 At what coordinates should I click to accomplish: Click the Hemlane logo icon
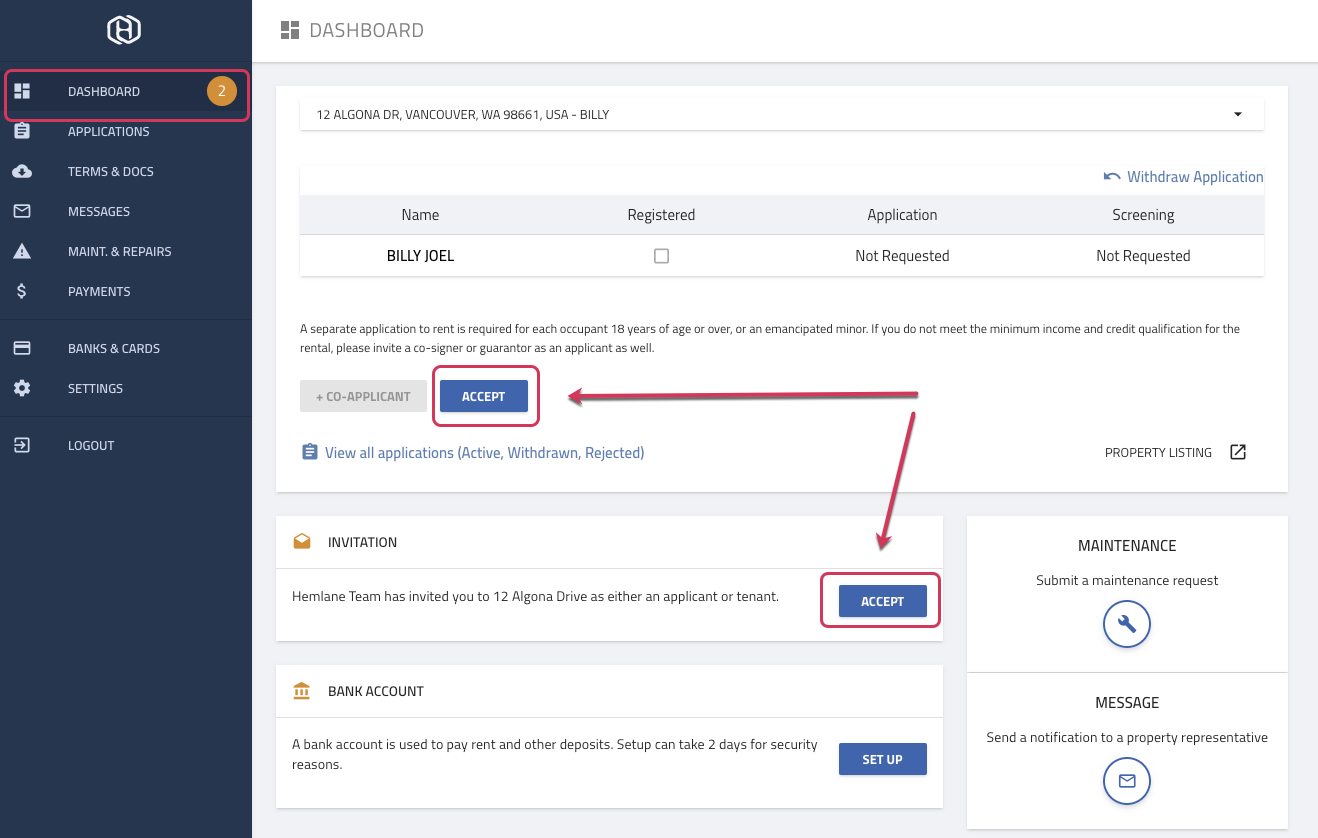[x=124, y=29]
